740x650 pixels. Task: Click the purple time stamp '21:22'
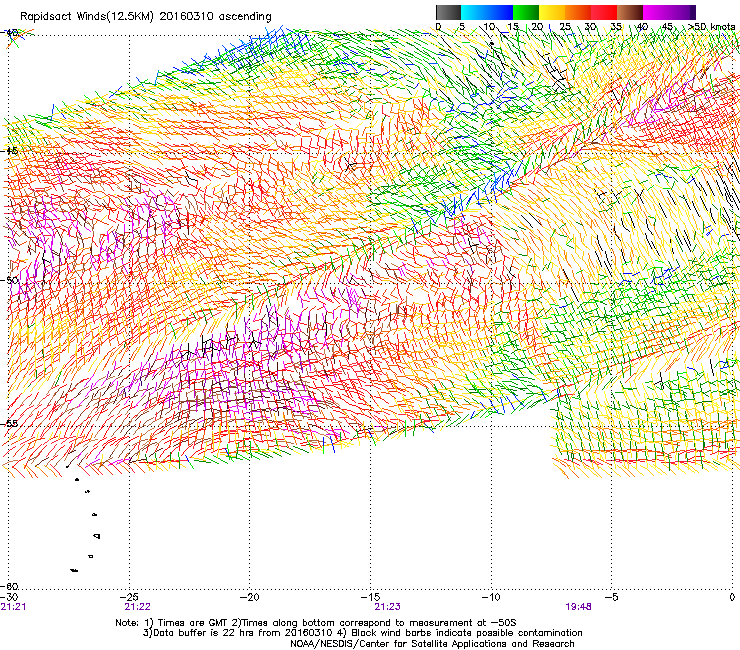137,607
